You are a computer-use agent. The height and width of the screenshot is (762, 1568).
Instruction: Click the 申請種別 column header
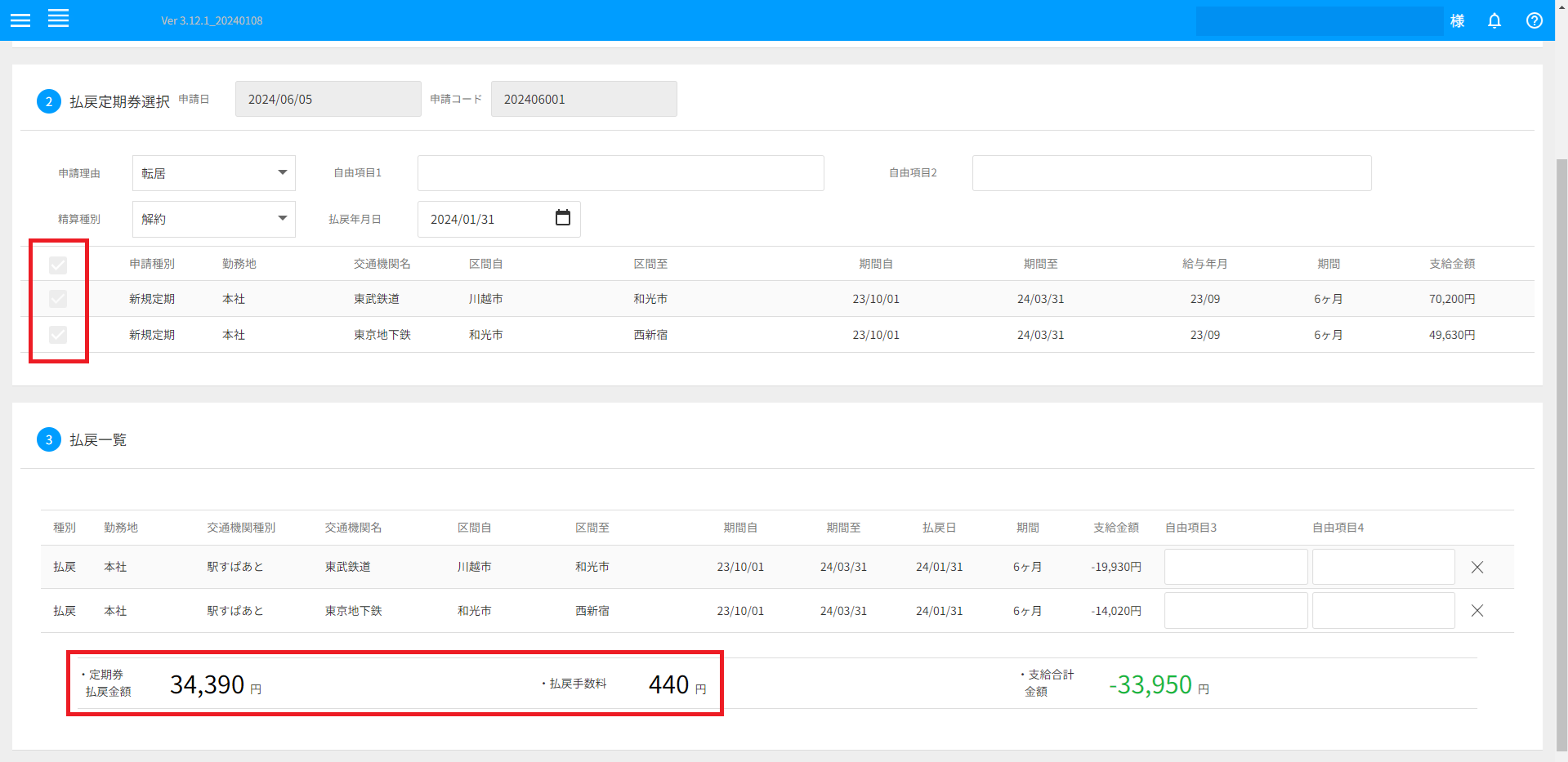(x=152, y=264)
